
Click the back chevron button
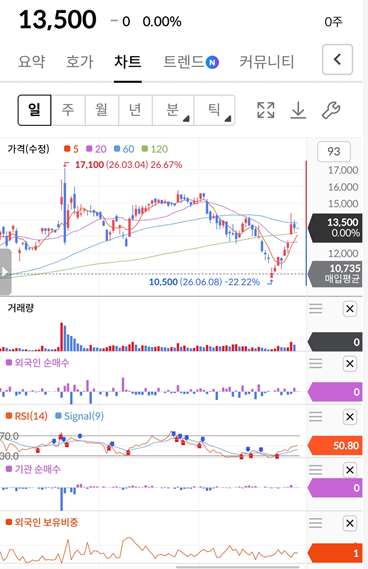(338, 60)
